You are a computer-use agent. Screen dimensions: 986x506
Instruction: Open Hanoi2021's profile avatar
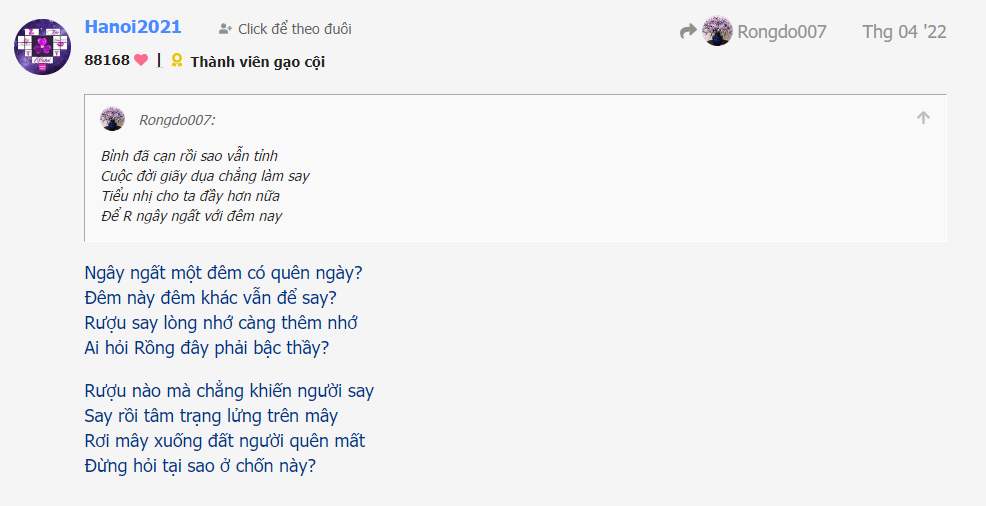[x=42, y=46]
